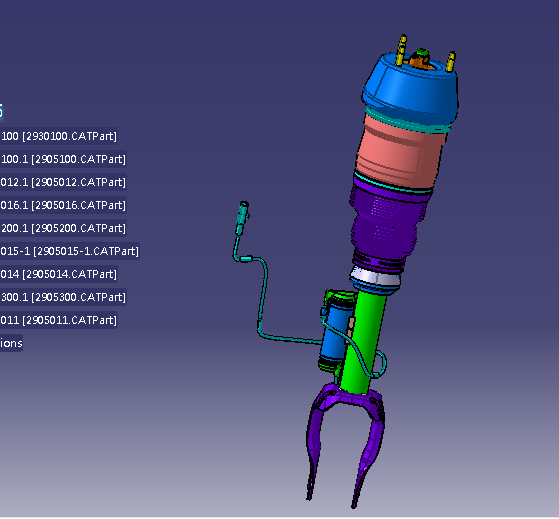Pick the orange center nut on top mount
The height and width of the screenshot is (519, 559).
click(421, 61)
